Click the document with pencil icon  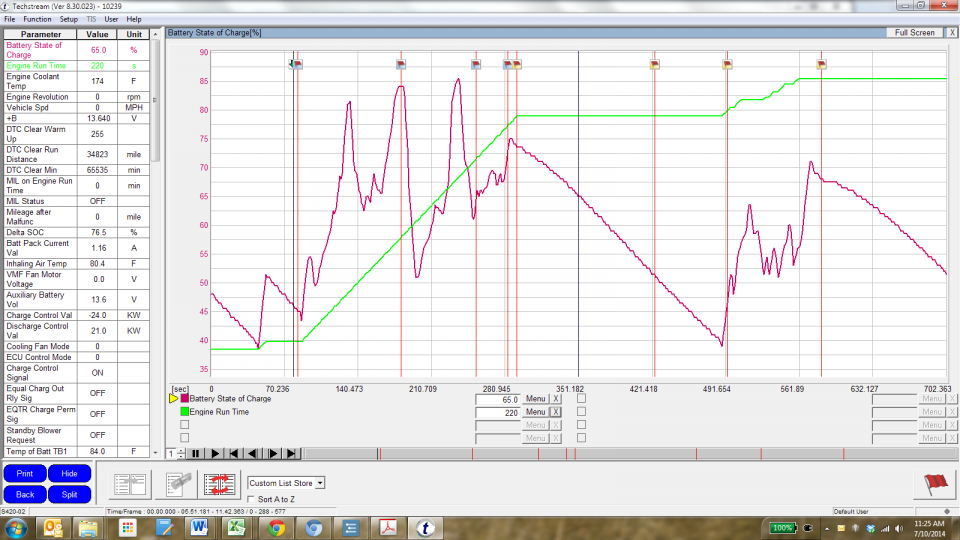179,484
